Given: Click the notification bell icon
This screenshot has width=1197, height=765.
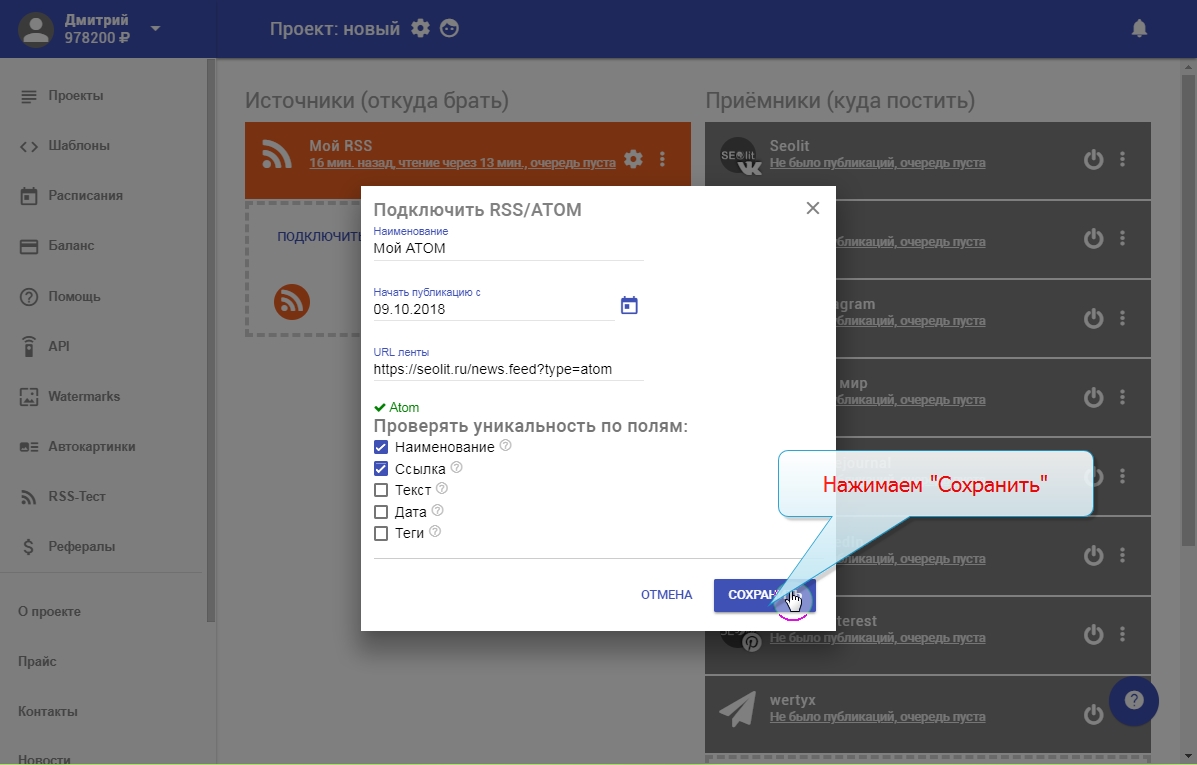Looking at the screenshot, I should point(1139,29).
